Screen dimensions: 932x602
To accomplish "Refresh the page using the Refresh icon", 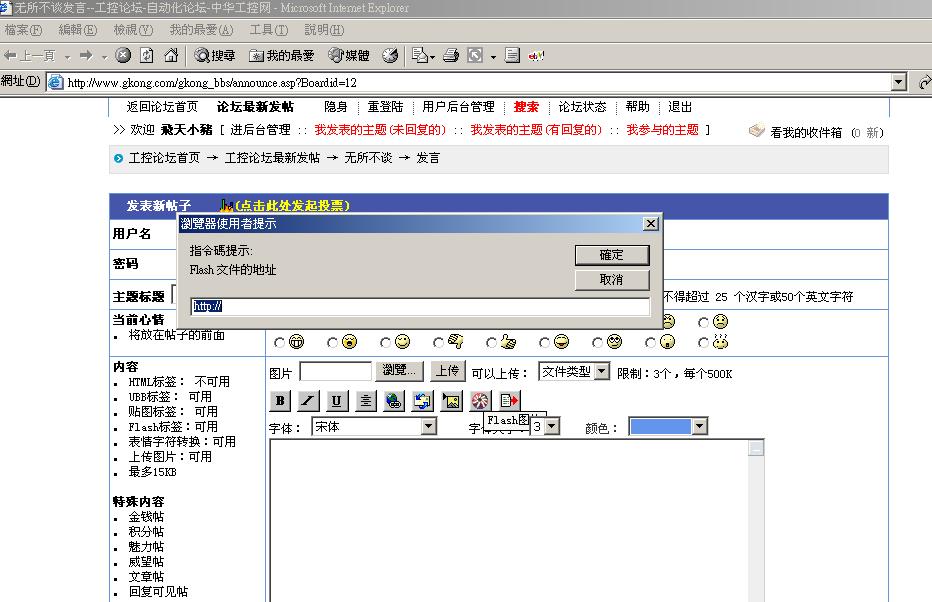I will coord(147,56).
